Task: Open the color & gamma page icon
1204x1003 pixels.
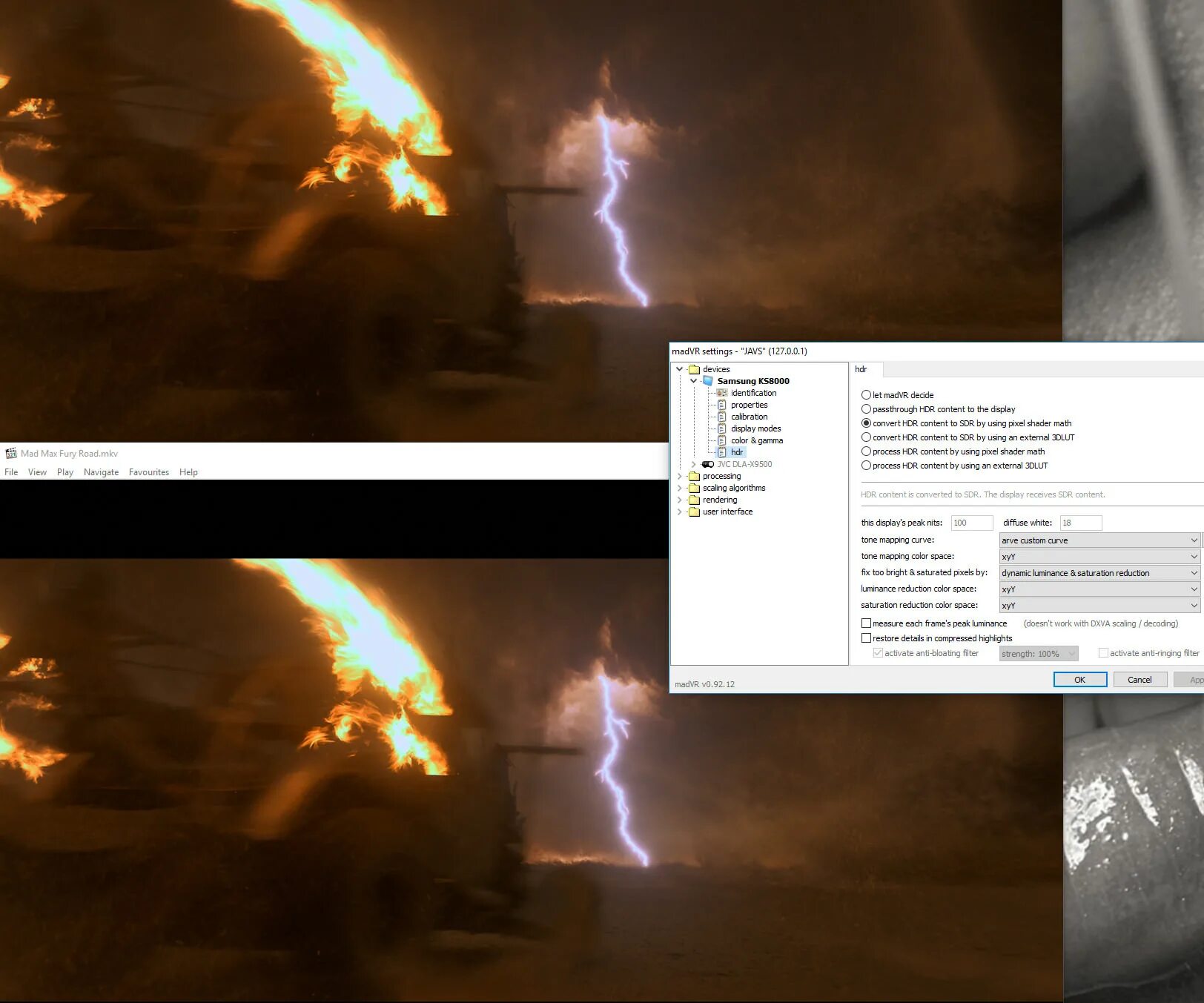Action: (721, 440)
